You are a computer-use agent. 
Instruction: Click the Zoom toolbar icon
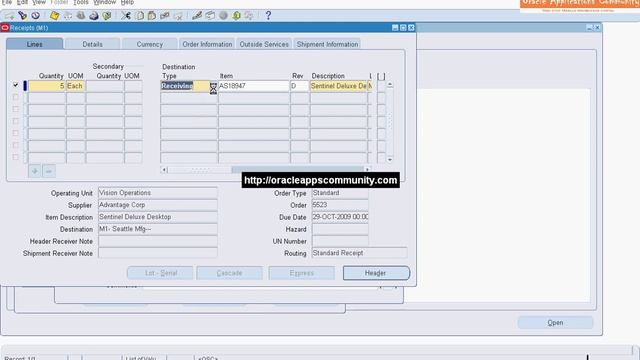[x=210, y=16]
